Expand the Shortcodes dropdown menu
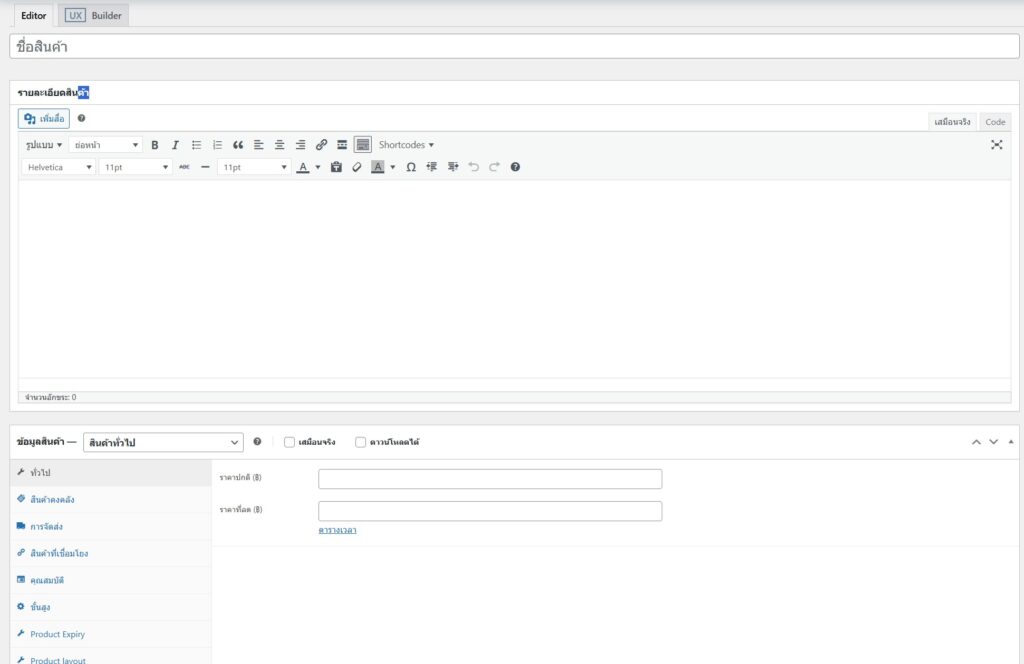This screenshot has width=1024, height=664. click(406, 145)
